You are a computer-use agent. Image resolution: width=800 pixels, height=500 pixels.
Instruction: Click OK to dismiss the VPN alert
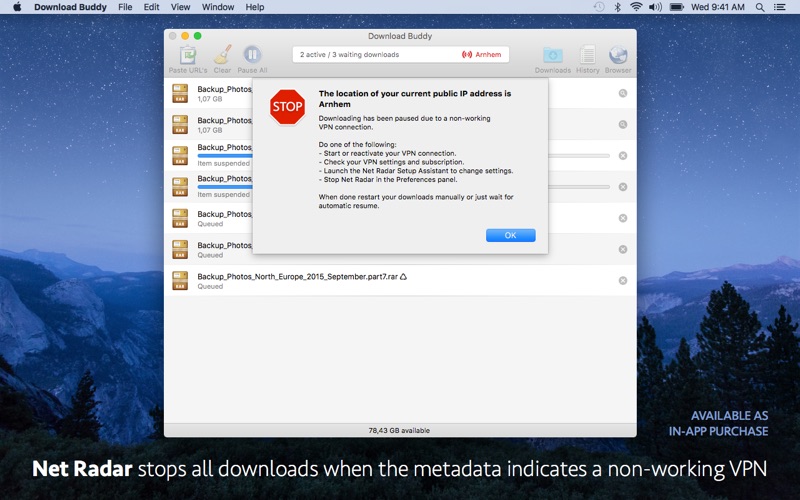(x=510, y=235)
